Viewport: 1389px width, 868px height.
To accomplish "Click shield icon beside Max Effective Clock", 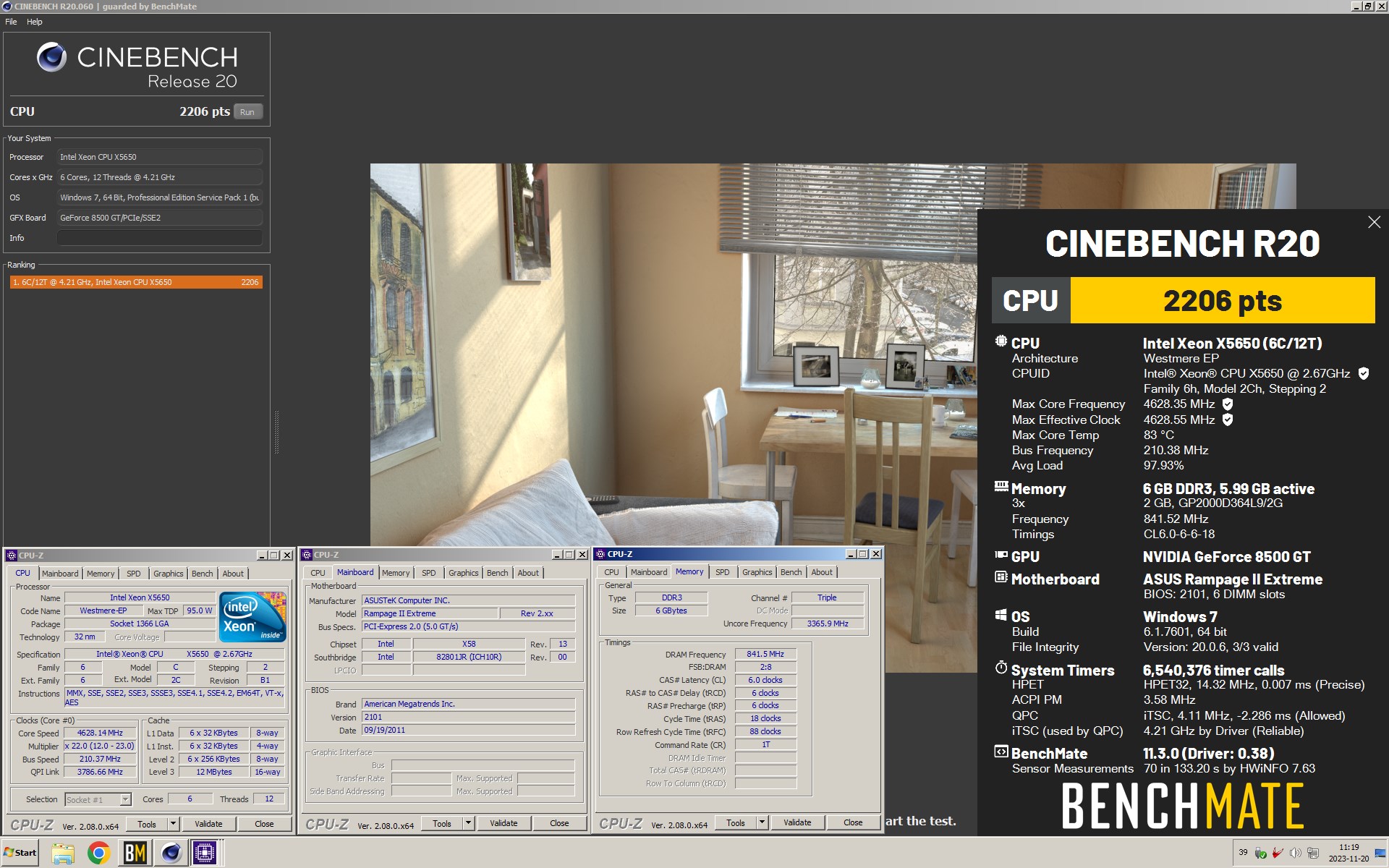I will coord(1228,420).
